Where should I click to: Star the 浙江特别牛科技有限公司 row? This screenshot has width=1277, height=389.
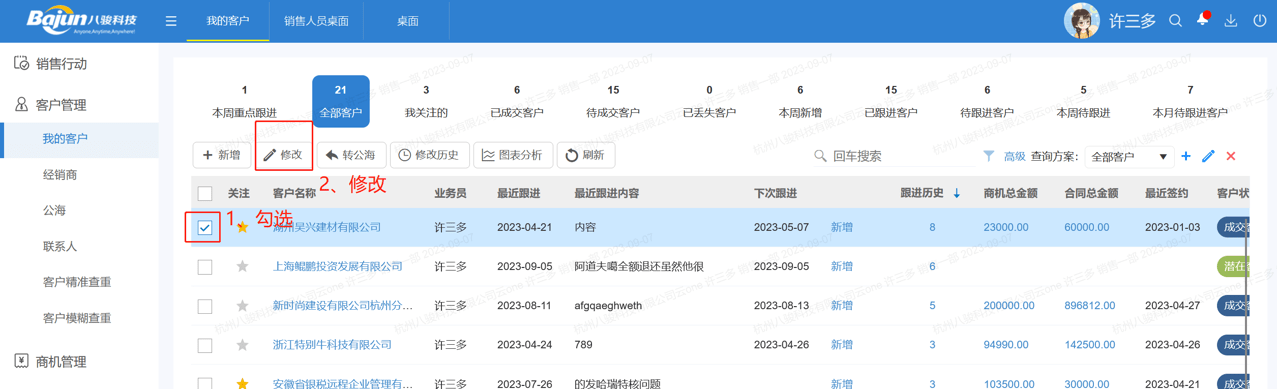click(x=242, y=345)
